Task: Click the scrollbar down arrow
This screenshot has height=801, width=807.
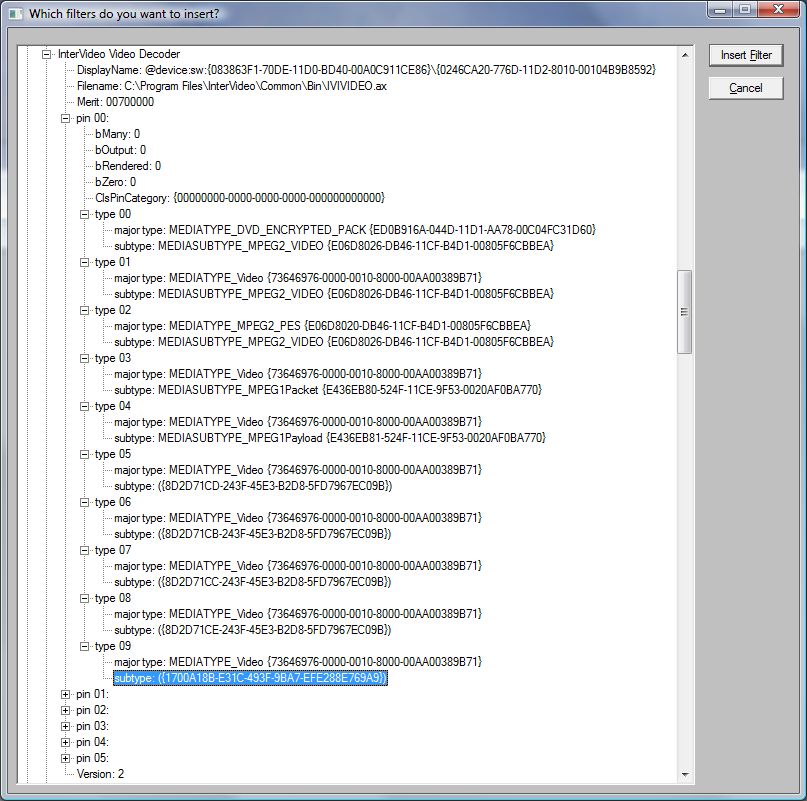Action: [x=684, y=774]
